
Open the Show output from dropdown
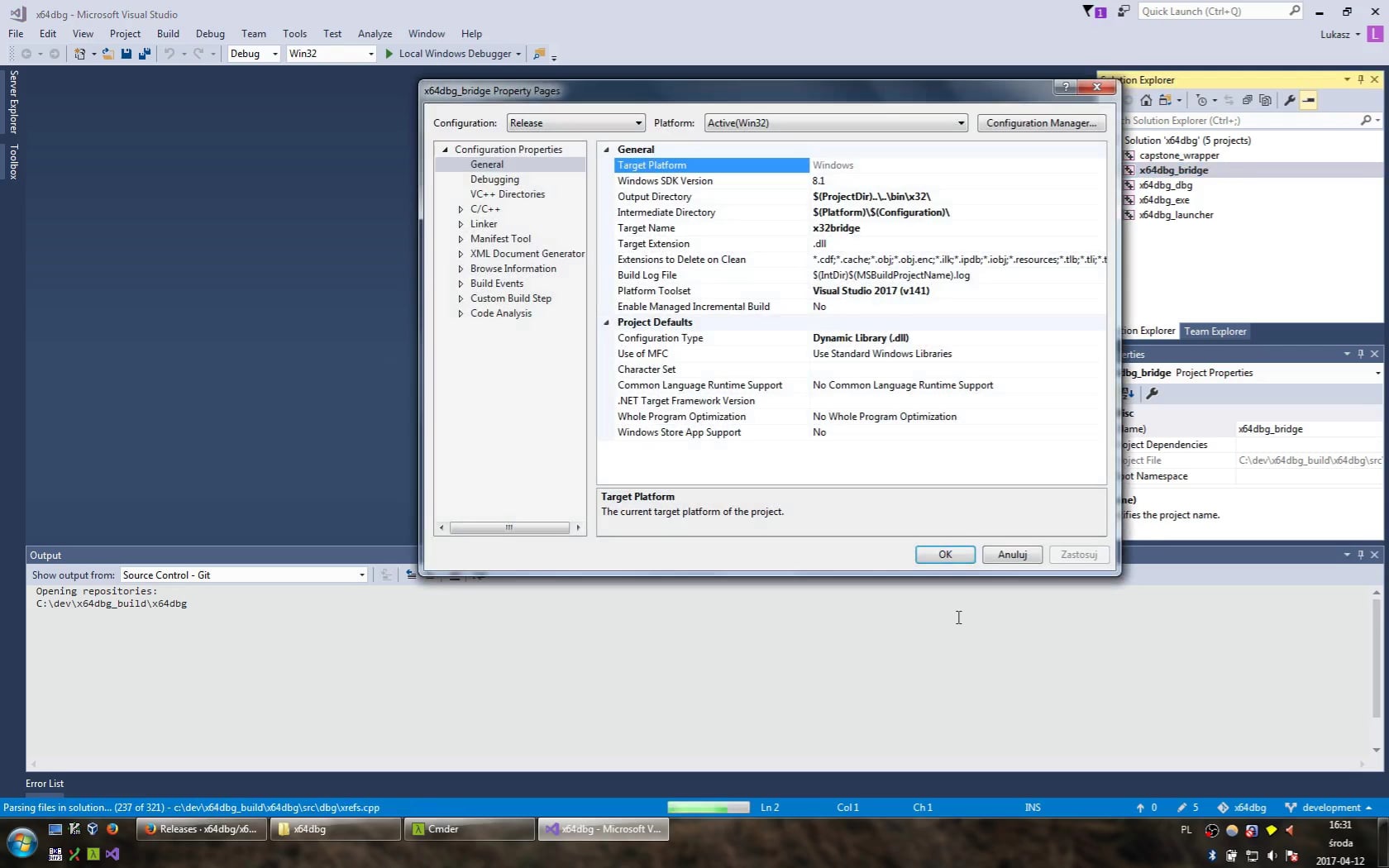coord(244,575)
